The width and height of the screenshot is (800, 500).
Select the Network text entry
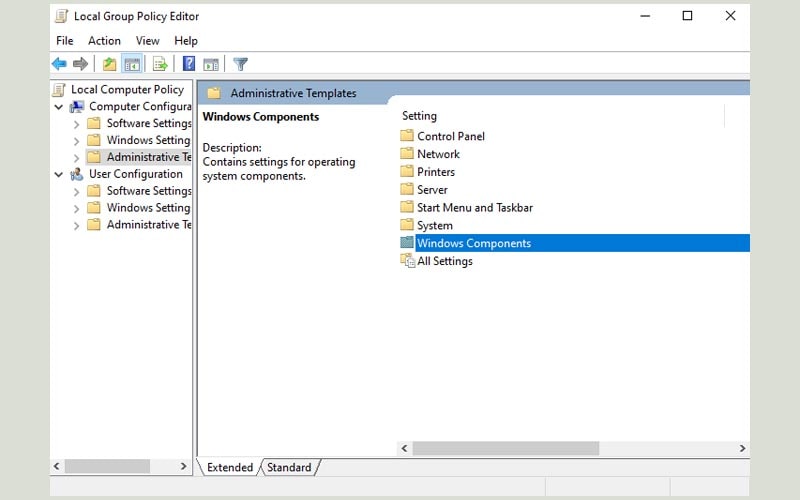click(x=438, y=154)
